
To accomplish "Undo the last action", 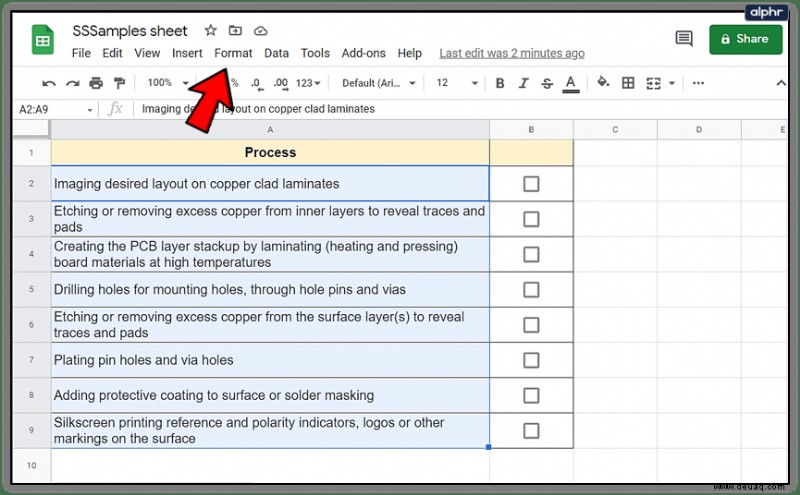I will [48, 83].
